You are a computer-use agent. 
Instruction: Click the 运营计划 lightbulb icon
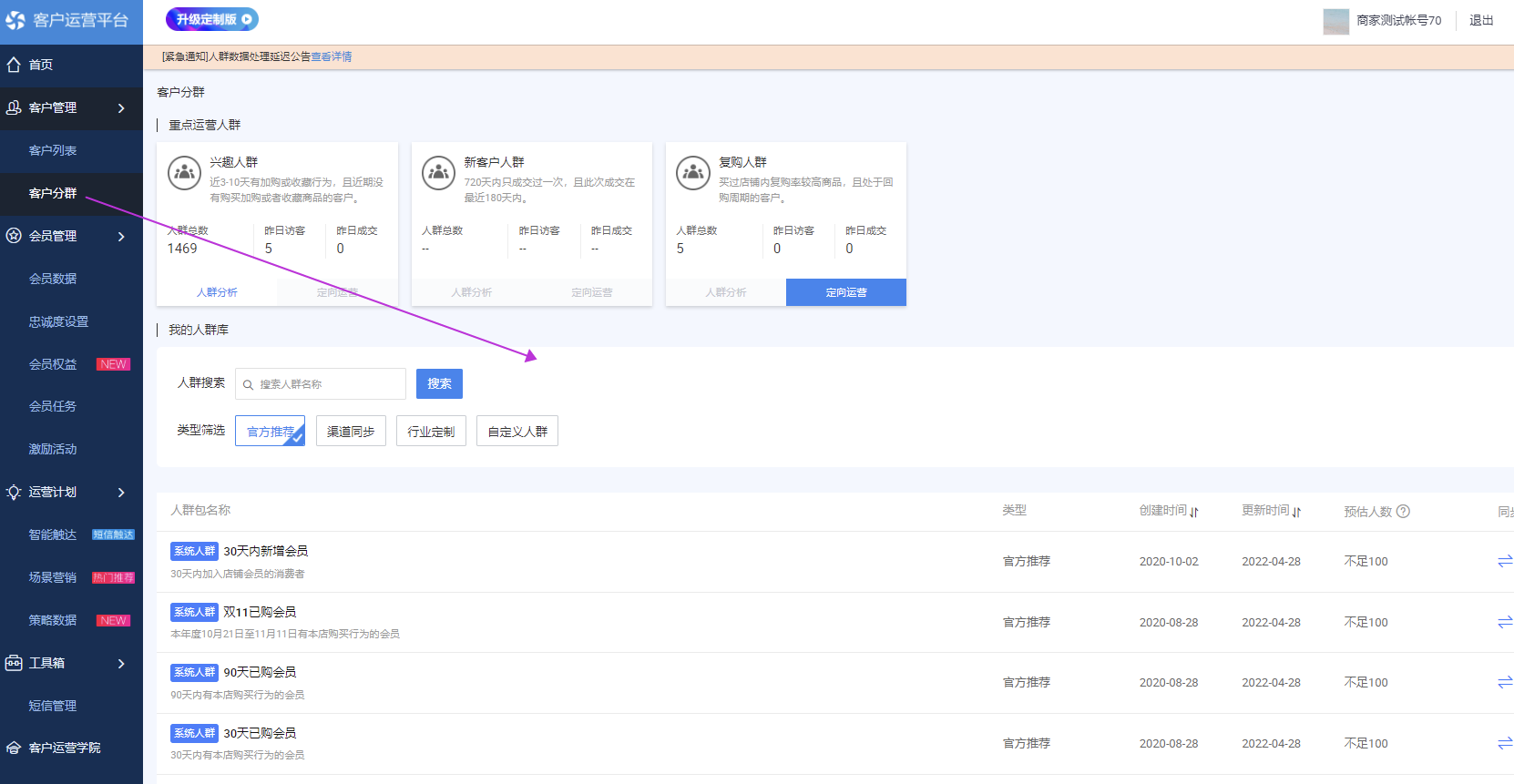[14, 492]
